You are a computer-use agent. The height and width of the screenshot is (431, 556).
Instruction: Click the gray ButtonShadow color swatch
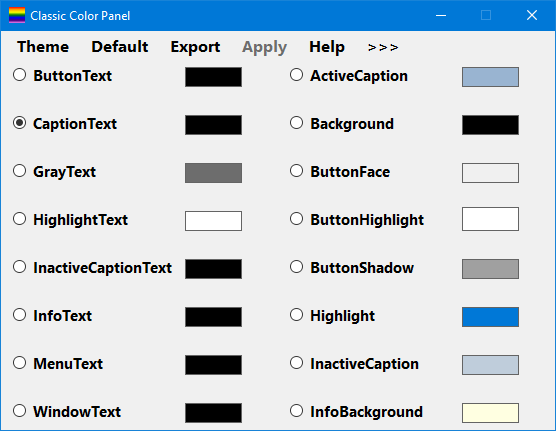[x=490, y=269]
